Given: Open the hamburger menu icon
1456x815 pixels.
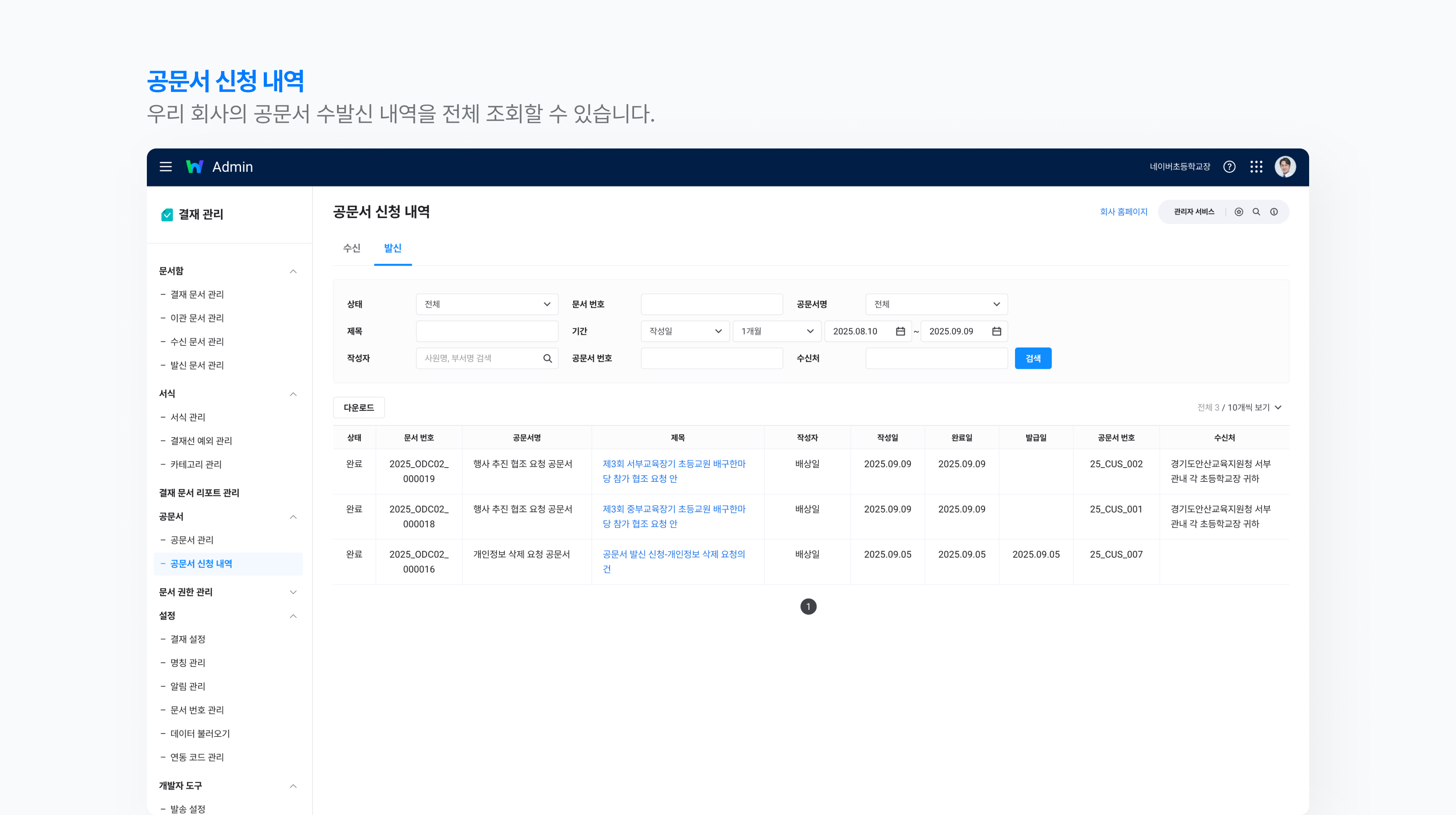Looking at the screenshot, I should pos(165,167).
